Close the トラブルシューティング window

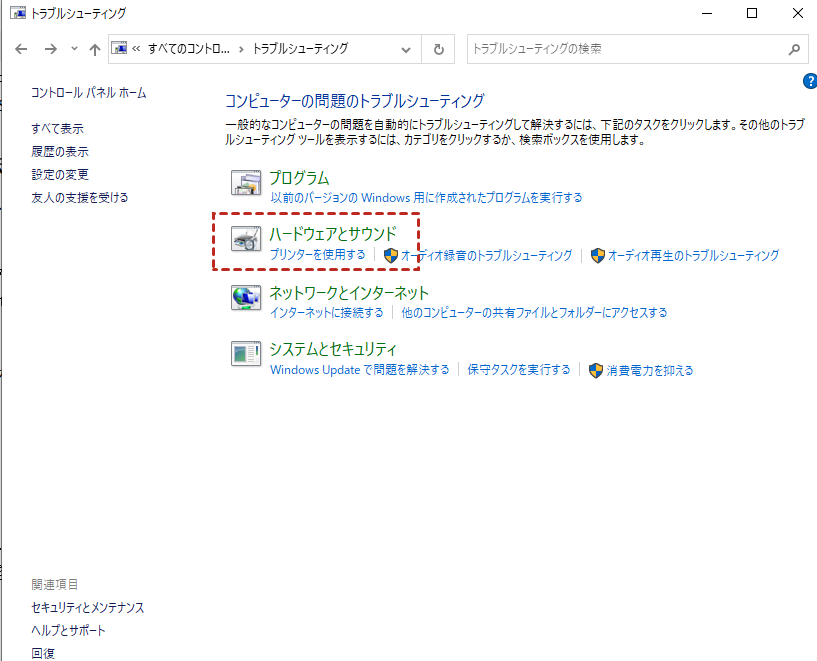click(798, 13)
